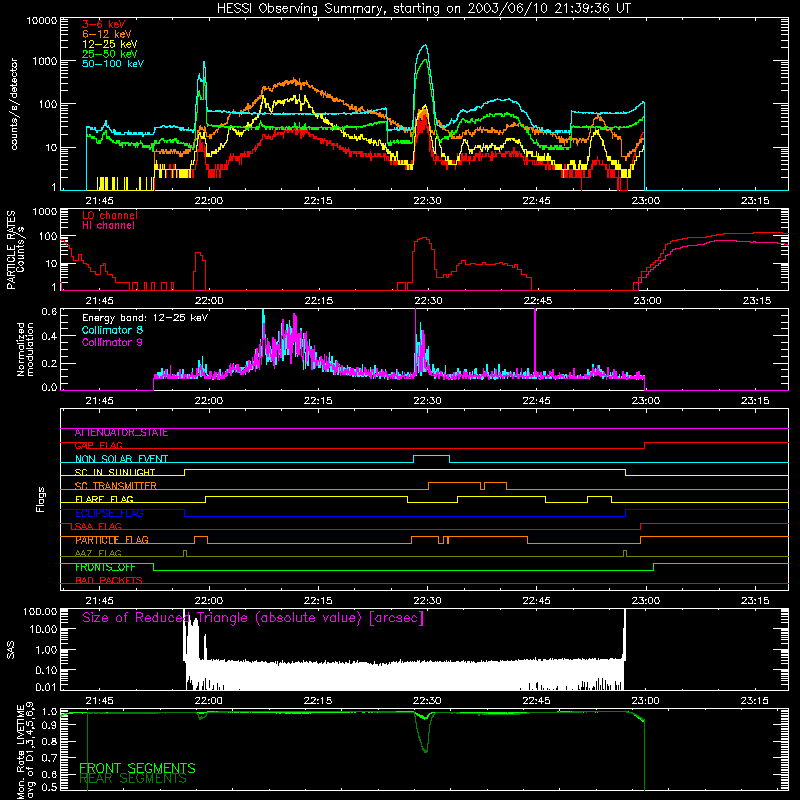This screenshot has height=800, width=800.
Task: Click the '0.7' tick on livetime axis
Action: (49, 758)
